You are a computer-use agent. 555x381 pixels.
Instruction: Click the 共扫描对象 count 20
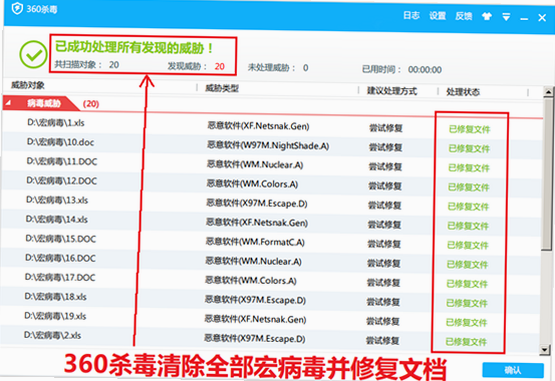tap(114, 64)
